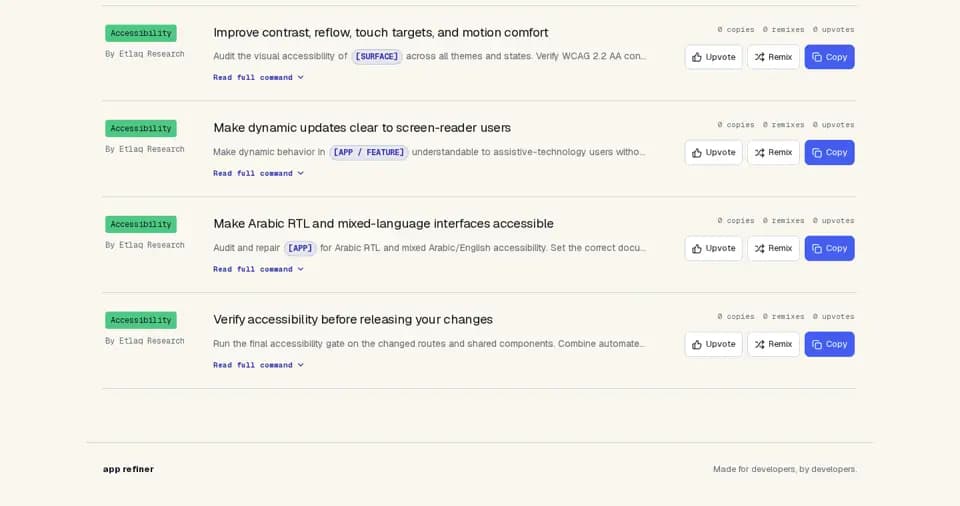
Task: Expand full command for Verify accessibility
Action: (x=258, y=365)
